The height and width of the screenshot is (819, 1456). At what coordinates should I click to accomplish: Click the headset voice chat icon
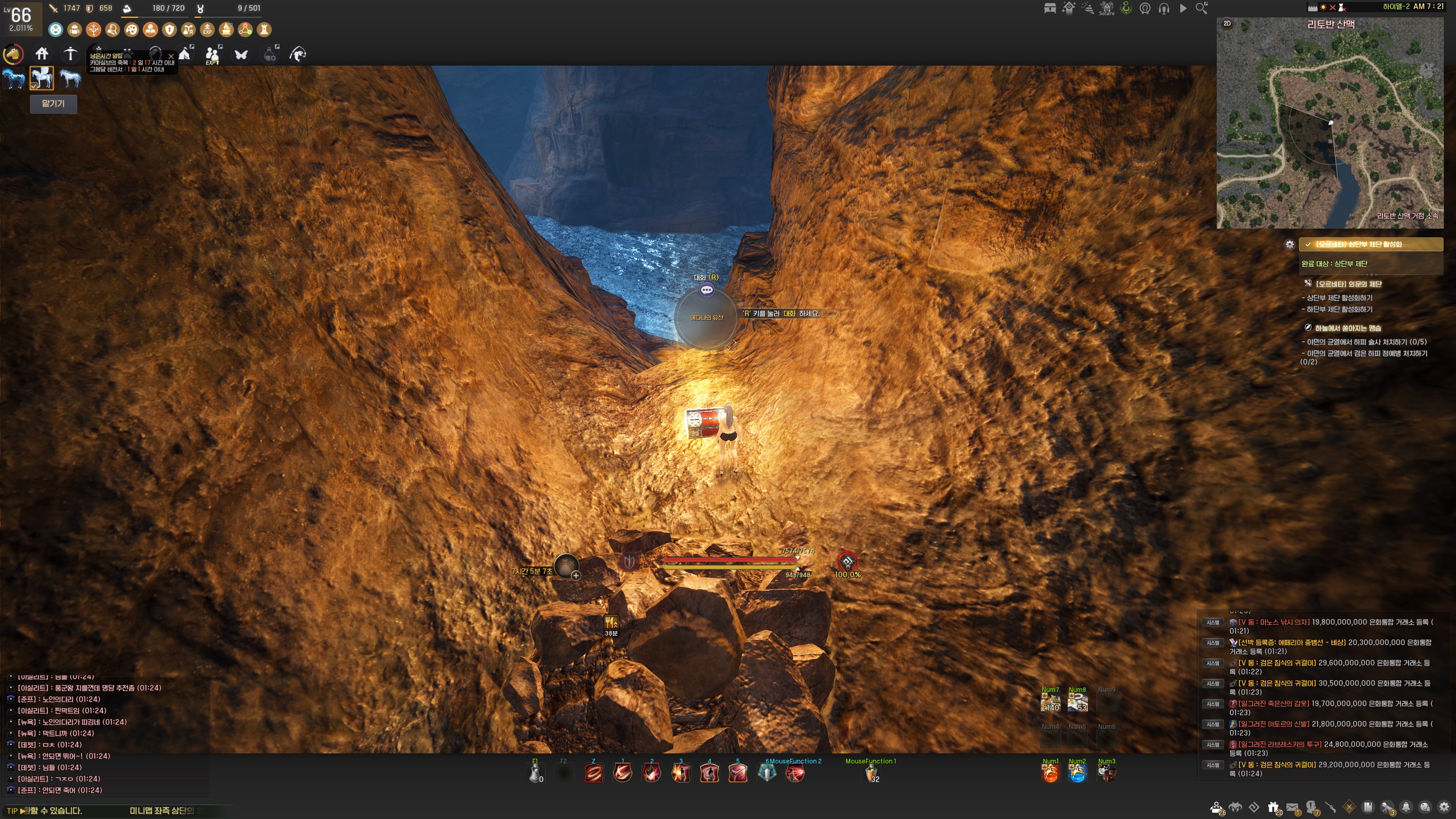pos(1164,8)
